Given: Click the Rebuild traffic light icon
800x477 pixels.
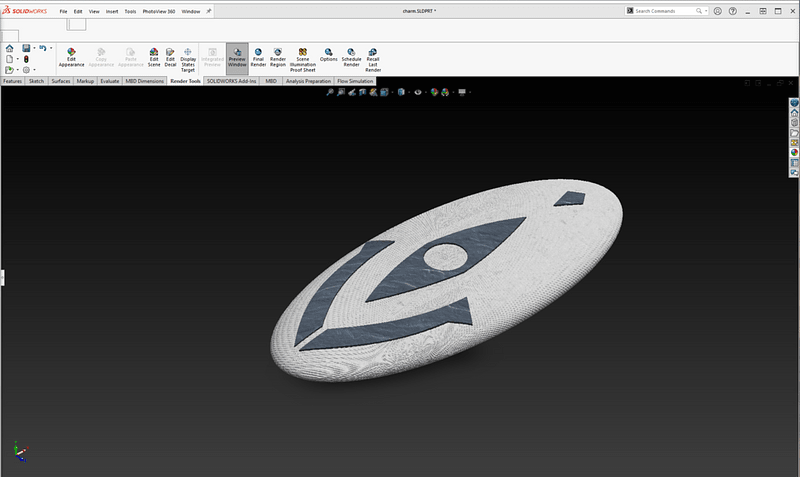Looking at the screenshot, I should 26,59.
